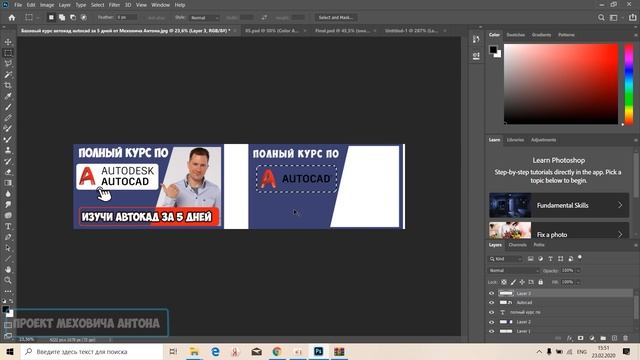This screenshot has height=360, width=640.
Task: Open the Search icon at top right
Action: tap(601, 18)
